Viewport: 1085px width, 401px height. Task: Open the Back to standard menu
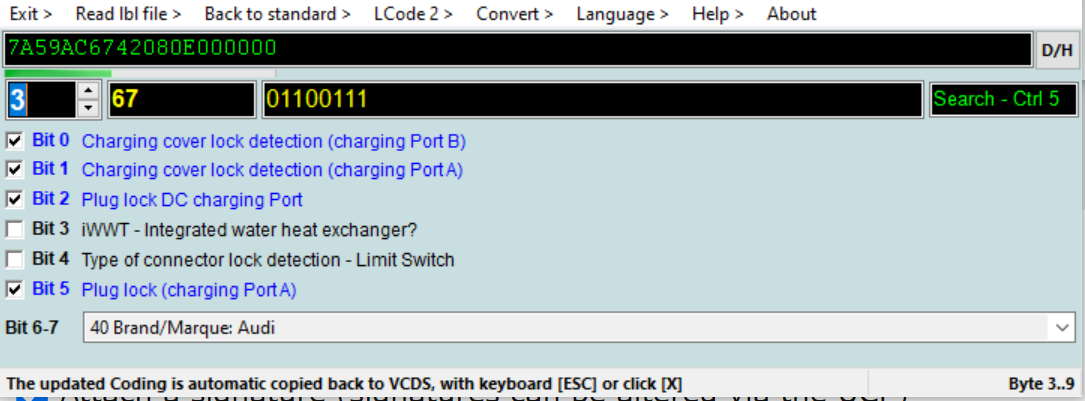[x=277, y=14]
